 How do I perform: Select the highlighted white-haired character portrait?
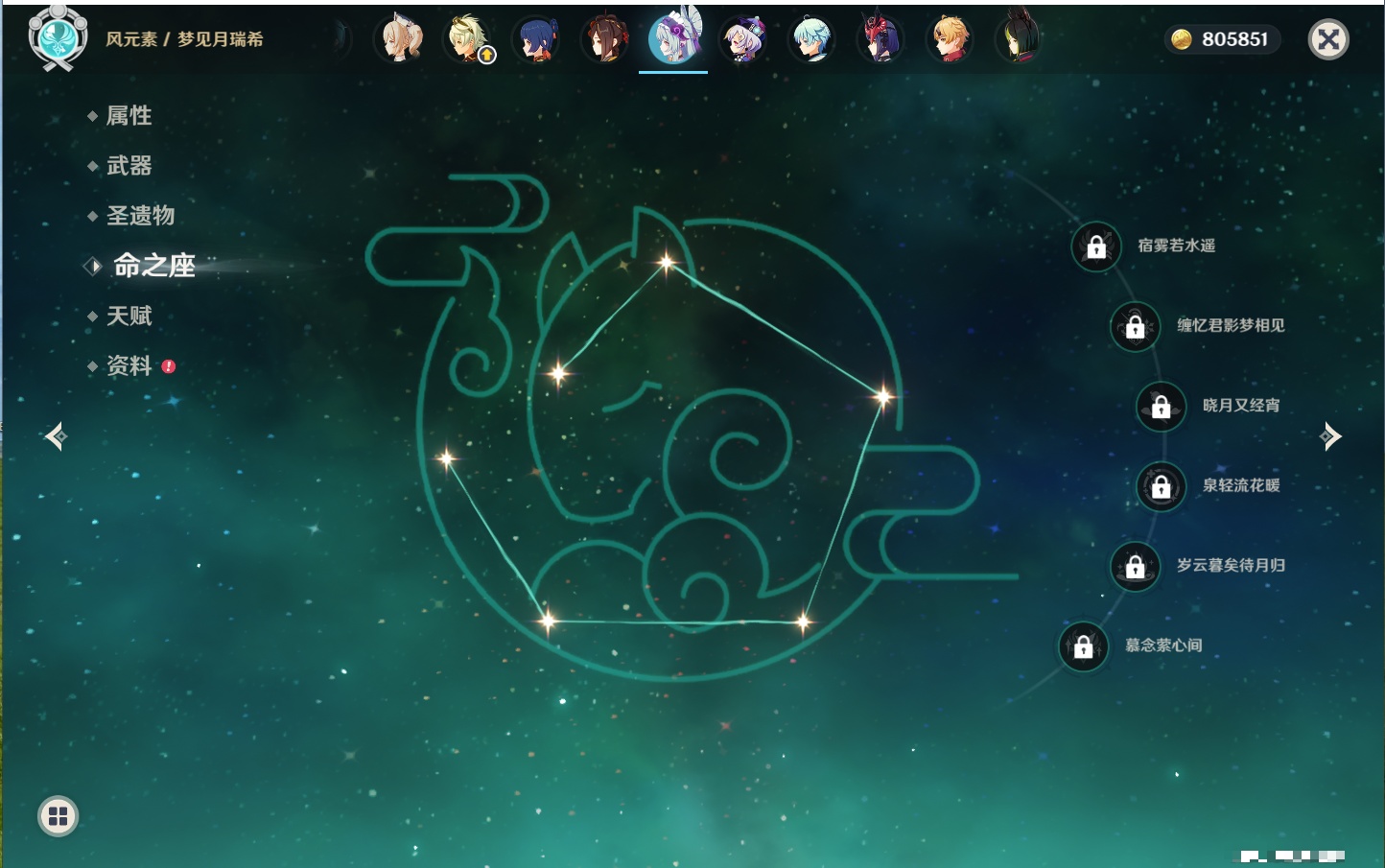click(673, 37)
